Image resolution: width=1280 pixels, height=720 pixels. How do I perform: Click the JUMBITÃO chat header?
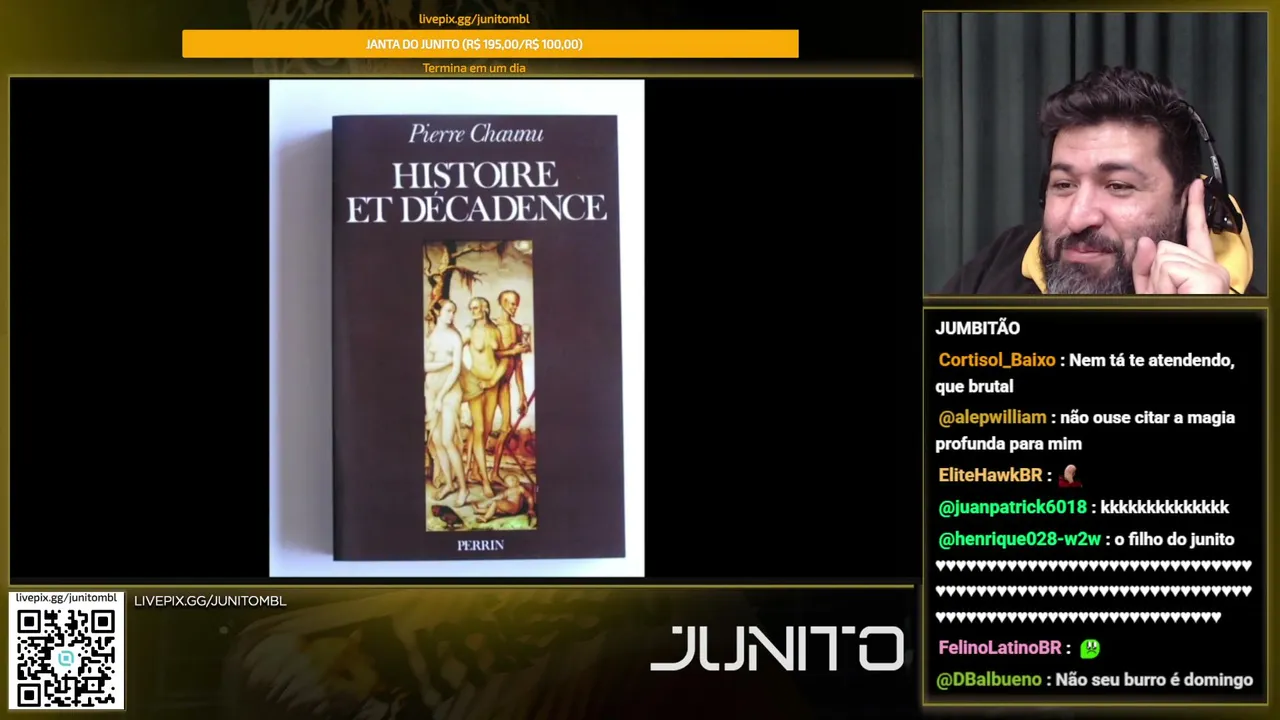coord(978,328)
